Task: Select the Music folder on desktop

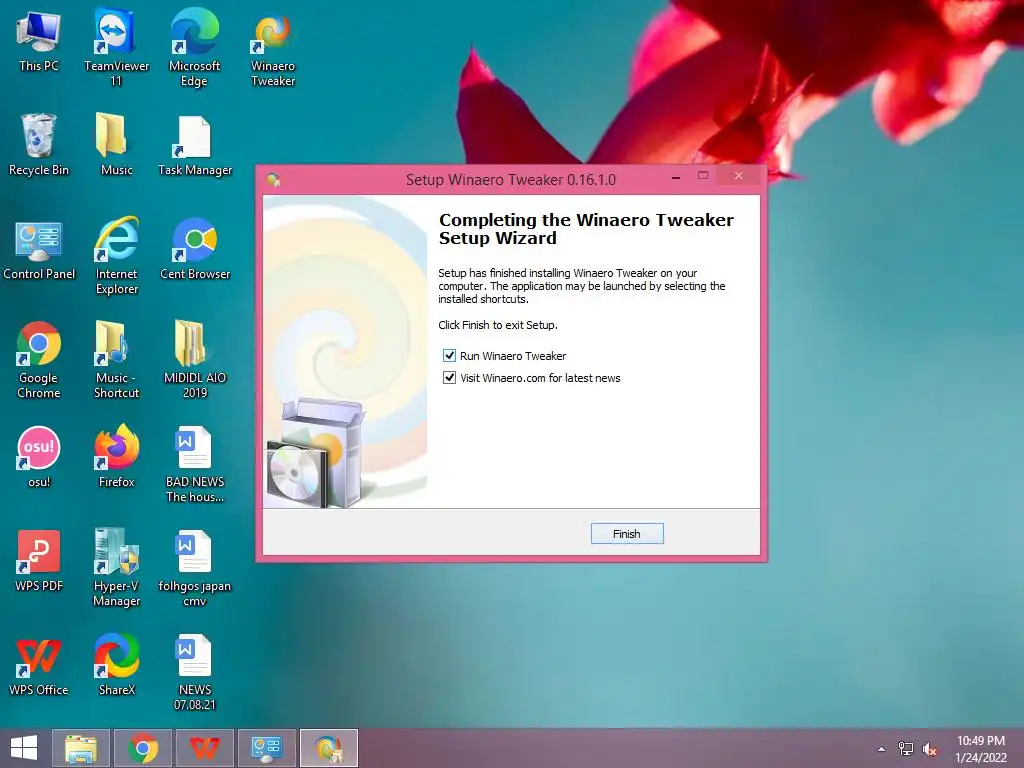Action: click(116, 144)
